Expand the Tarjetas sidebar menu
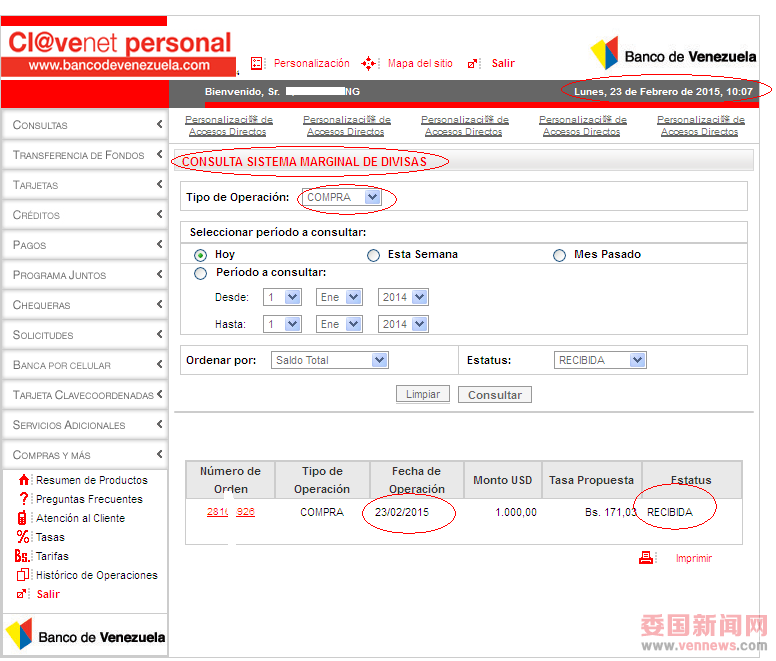 pyautogui.click(x=85, y=185)
